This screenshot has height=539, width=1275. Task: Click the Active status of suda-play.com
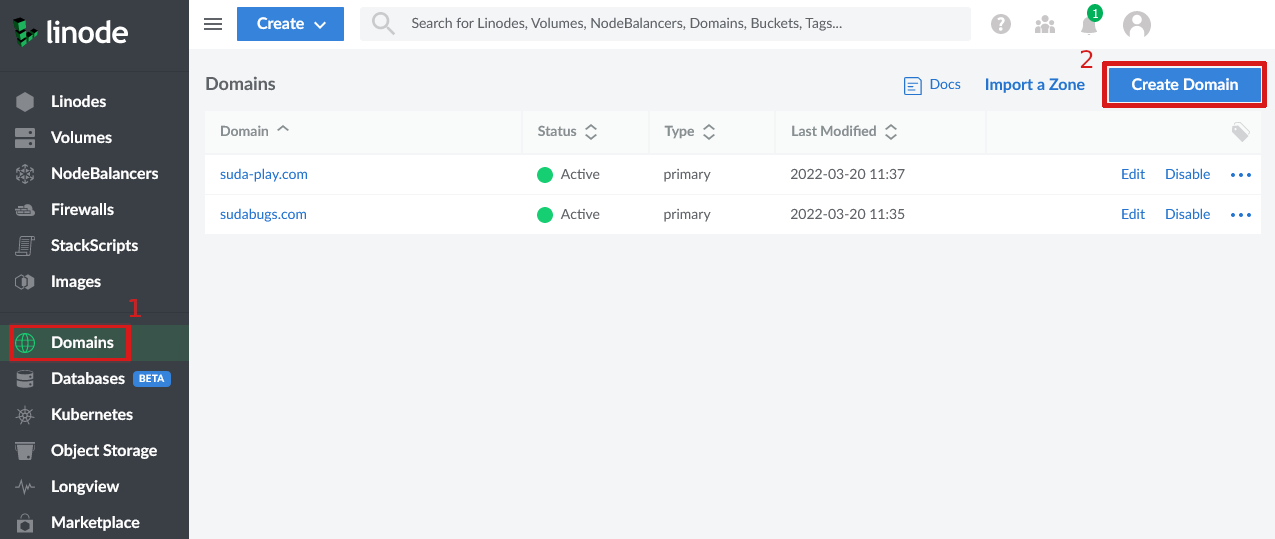pyautogui.click(x=568, y=174)
